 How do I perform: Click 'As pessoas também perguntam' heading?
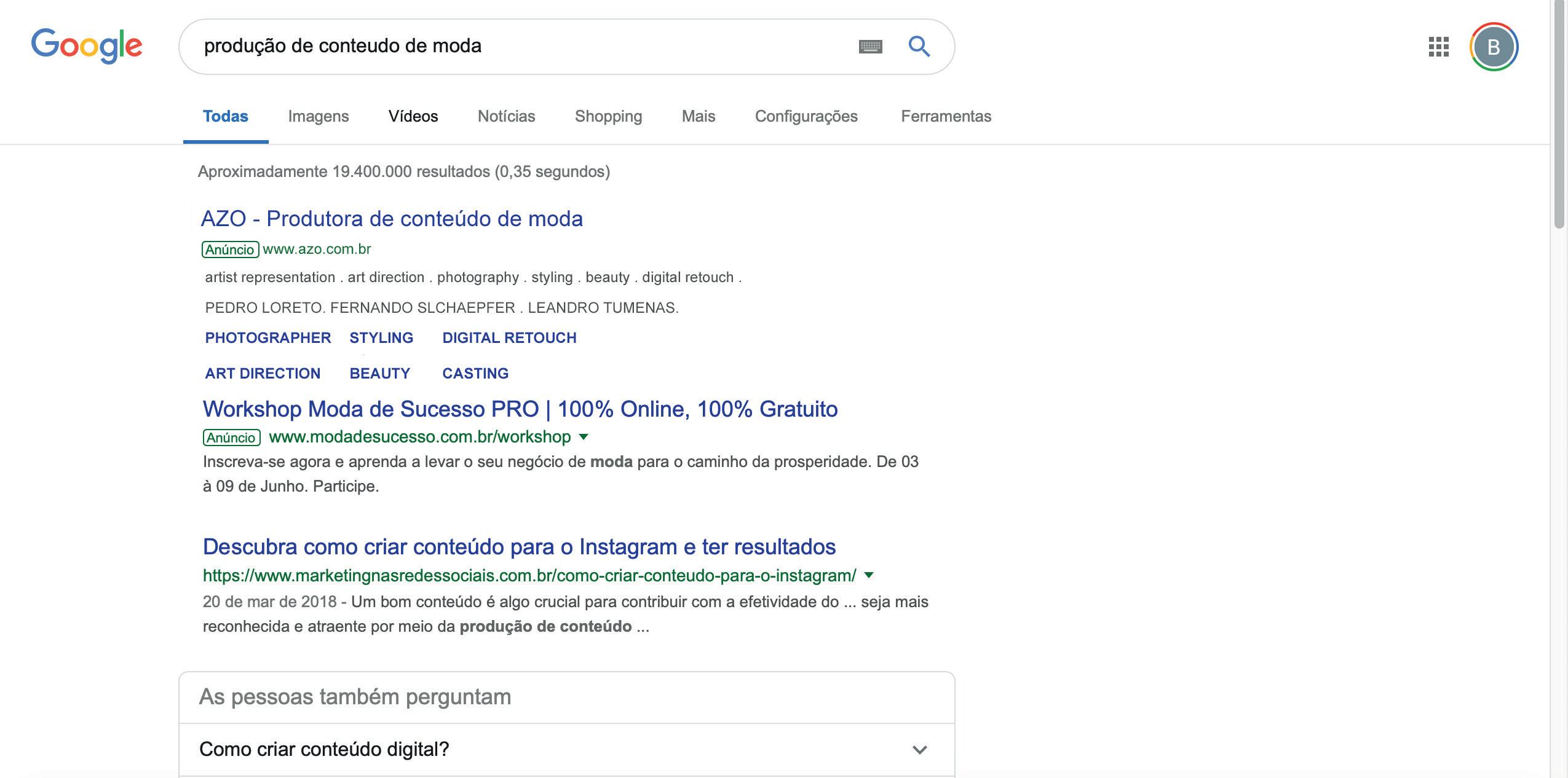[x=355, y=697]
